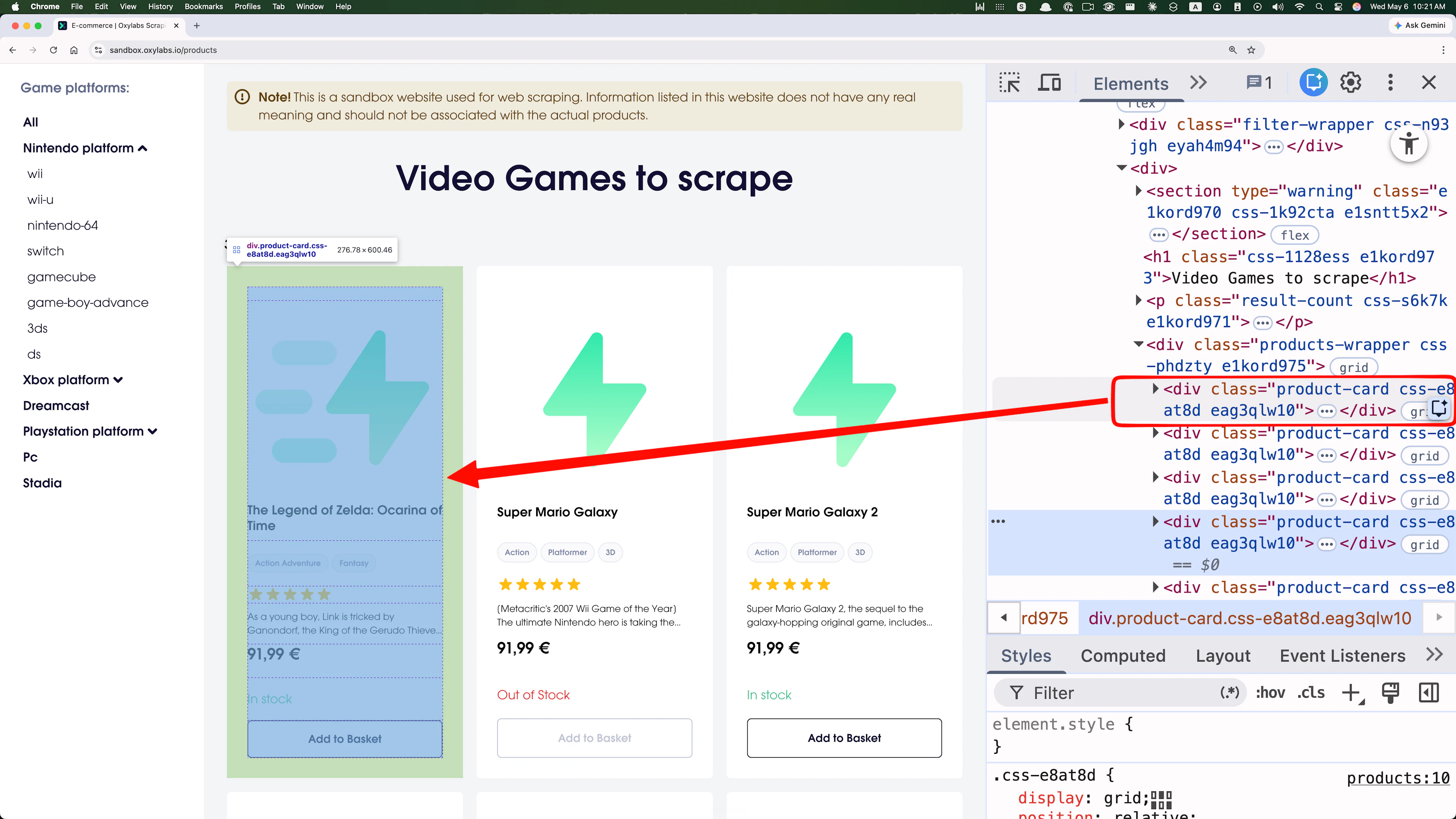Image resolution: width=1456 pixels, height=819 pixels.
Task: Open the products:10 source link
Action: click(1398, 778)
